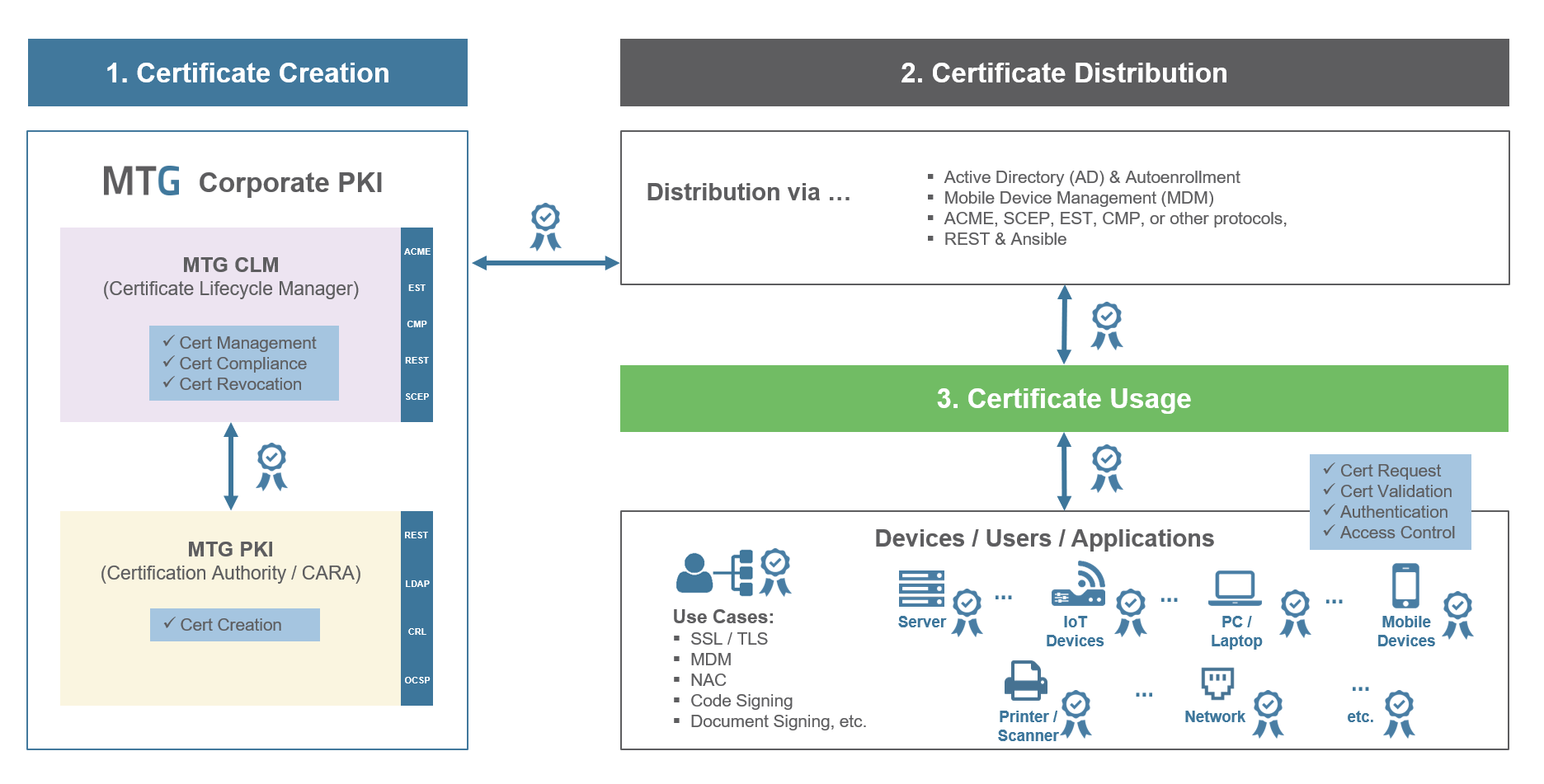Select the Network port icon

1217,683
